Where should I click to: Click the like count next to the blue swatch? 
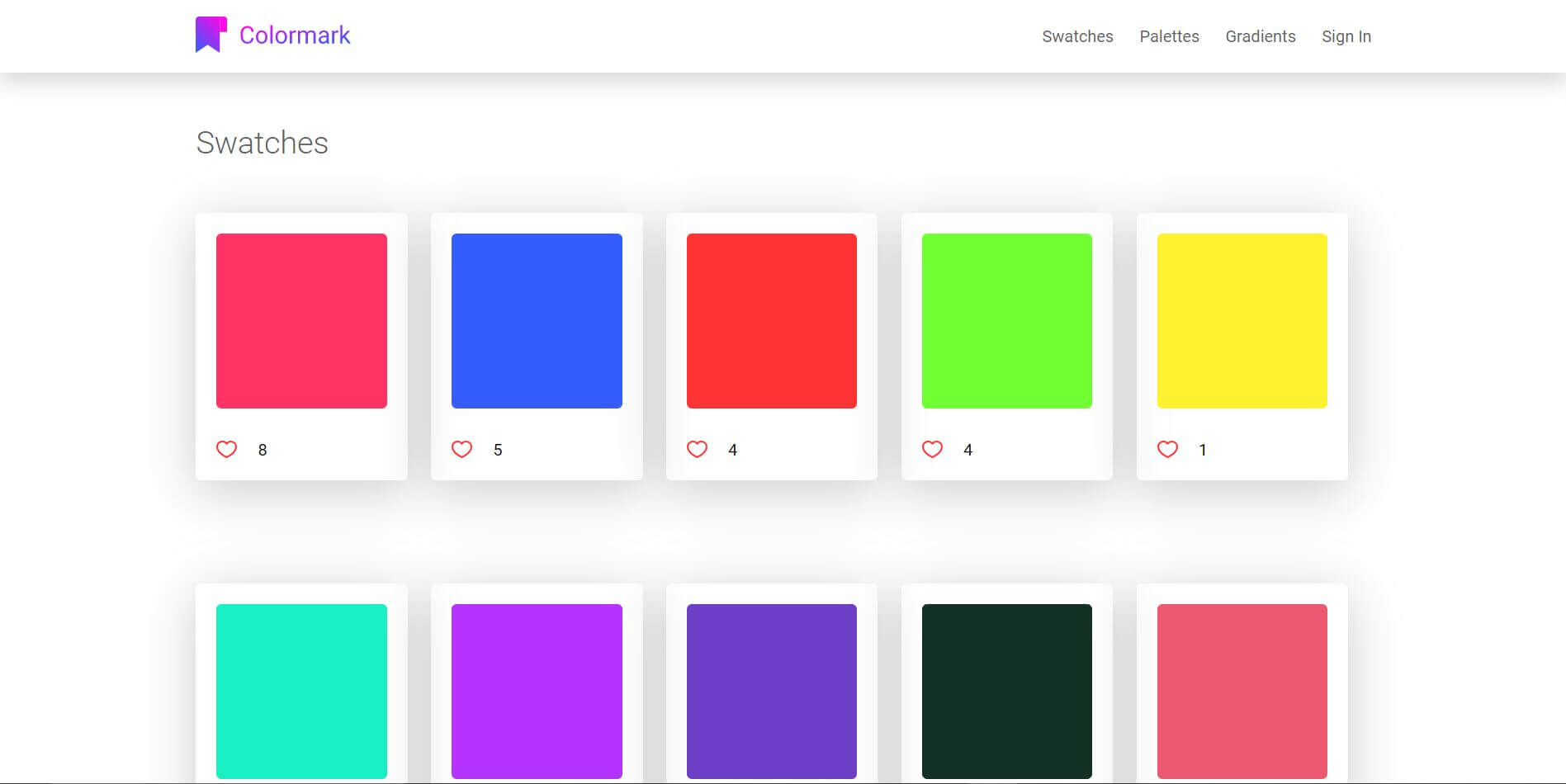click(498, 449)
